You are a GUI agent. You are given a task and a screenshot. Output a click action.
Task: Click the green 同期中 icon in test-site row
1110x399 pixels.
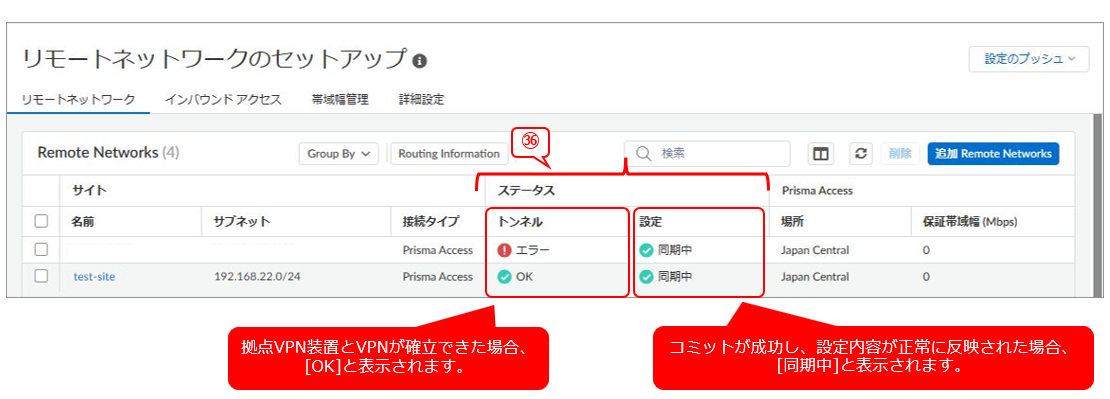coord(646,277)
